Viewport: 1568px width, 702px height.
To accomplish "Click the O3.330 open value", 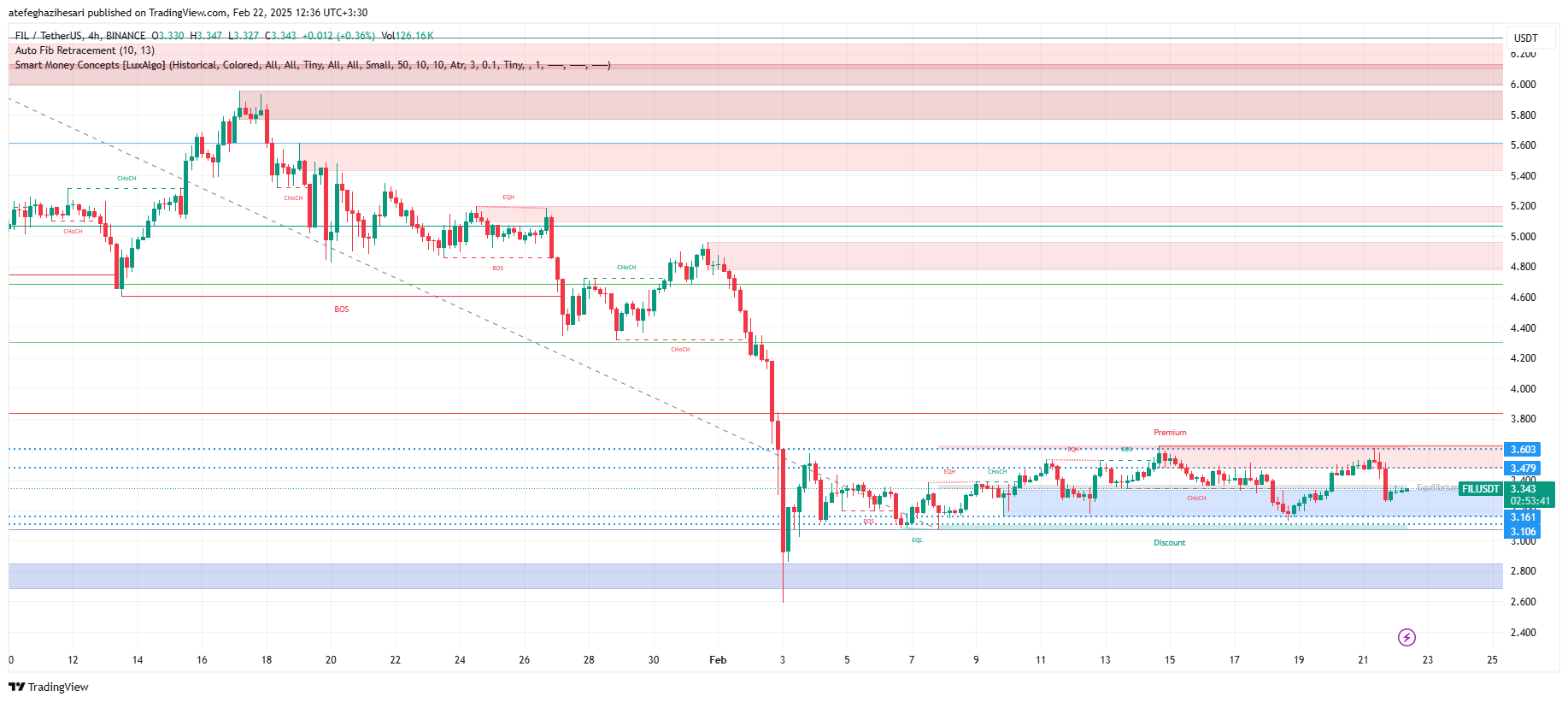I will [x=167, y=36].
